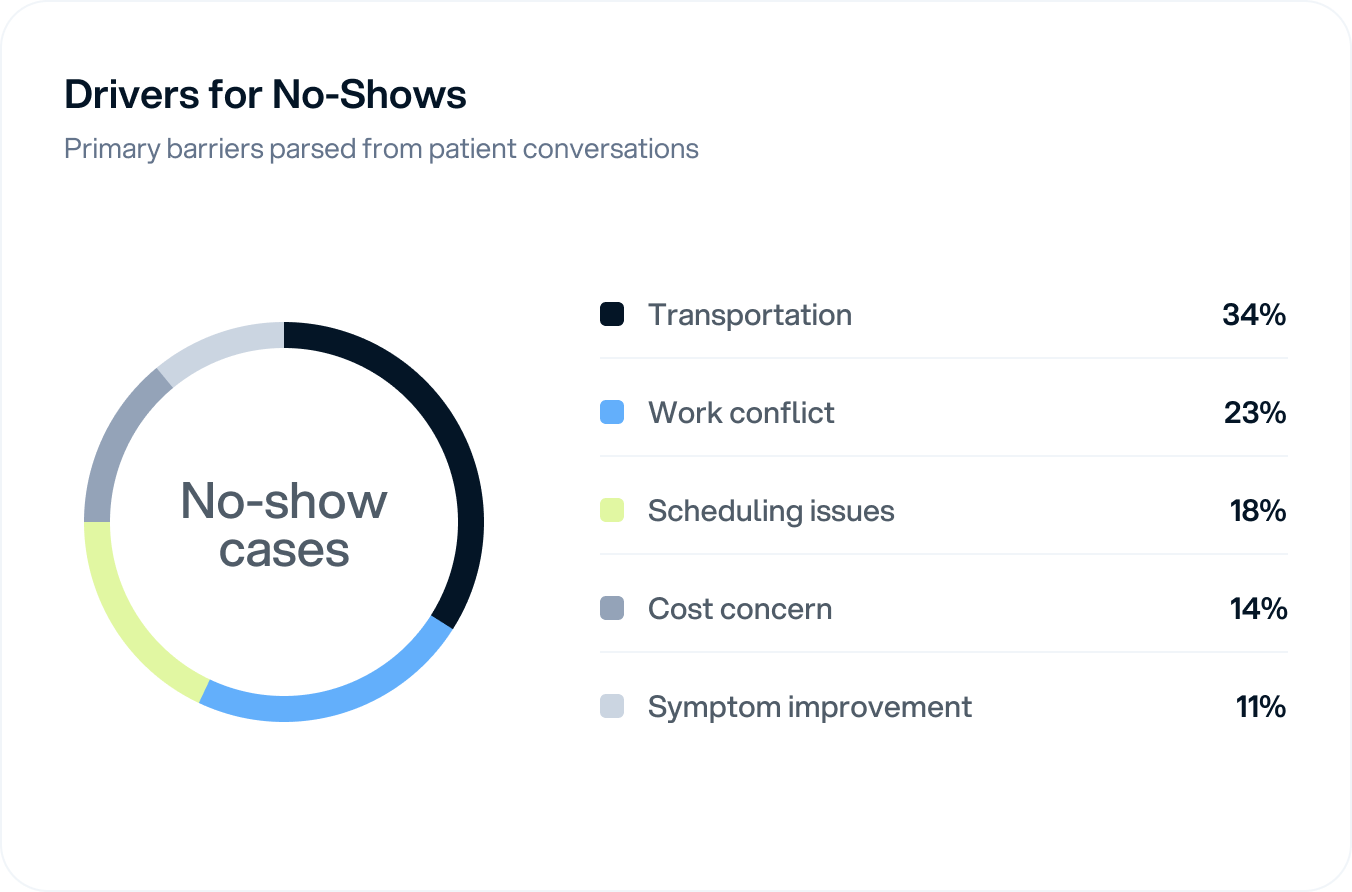This screenshot has height=892, width=1352.
Task: Click the 23% Work conflict value
Action: [x=1255, y=413]
